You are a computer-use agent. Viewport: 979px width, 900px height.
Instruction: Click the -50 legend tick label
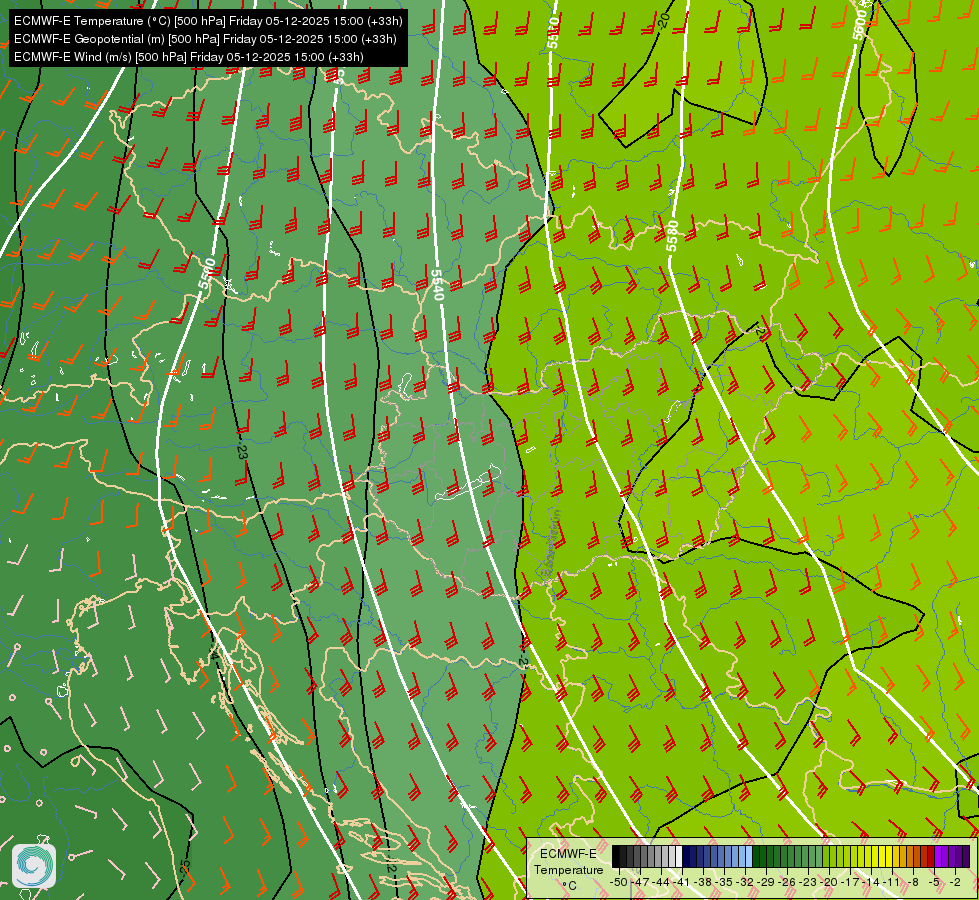[x=619, y=883]
